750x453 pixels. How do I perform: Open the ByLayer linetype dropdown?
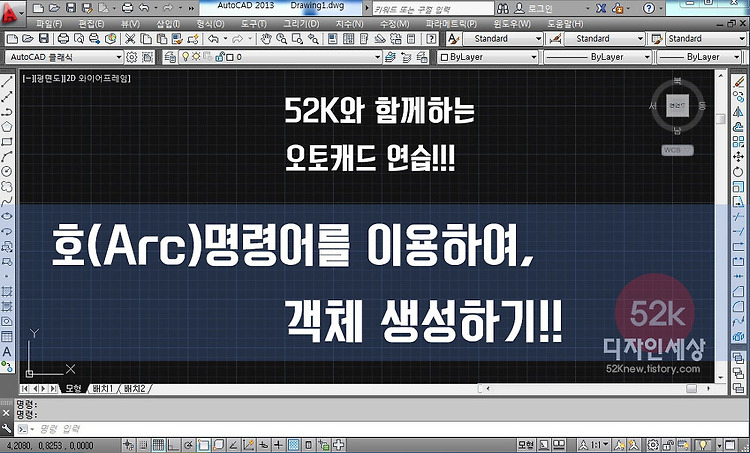598,57
